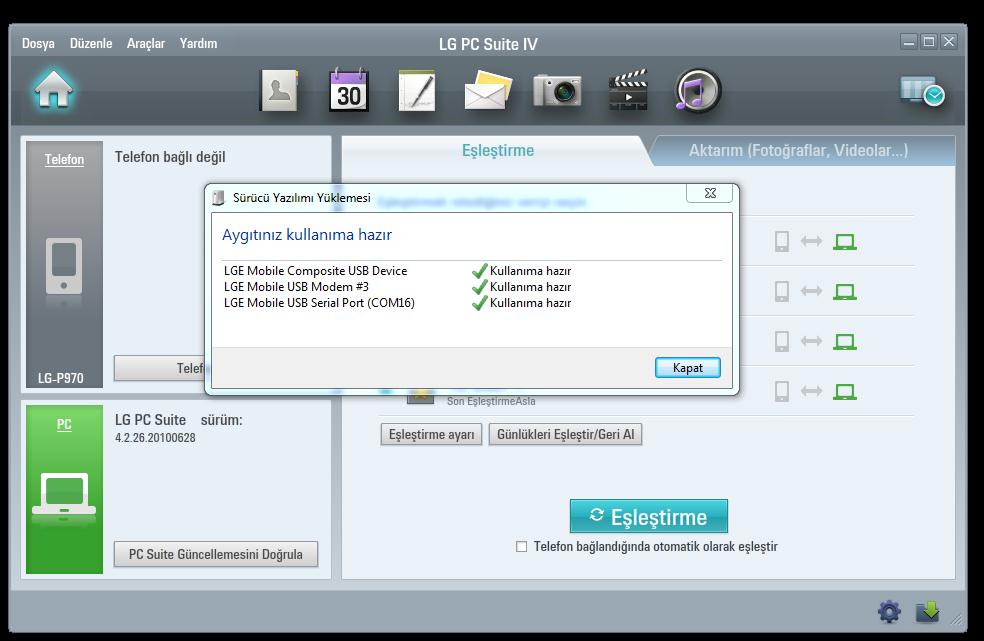Open the Videos clapperboard icon
The image size is (984, 641).
pos(628,90)
